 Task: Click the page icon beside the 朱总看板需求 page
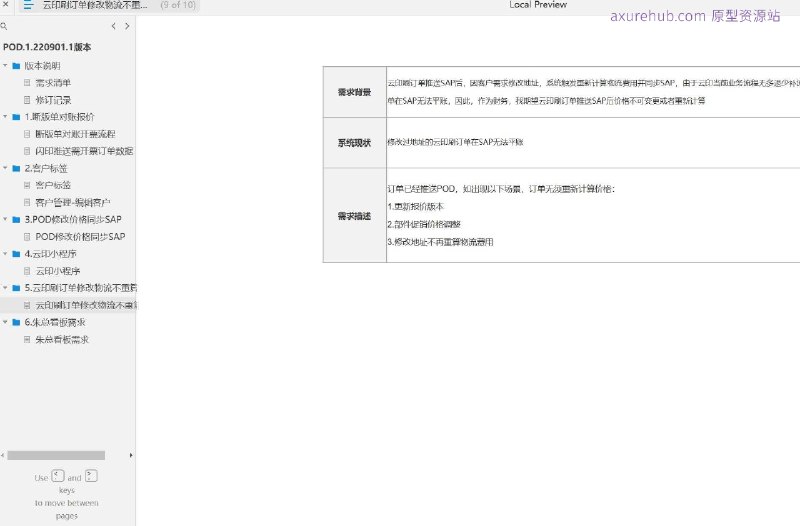coord(27,339)
